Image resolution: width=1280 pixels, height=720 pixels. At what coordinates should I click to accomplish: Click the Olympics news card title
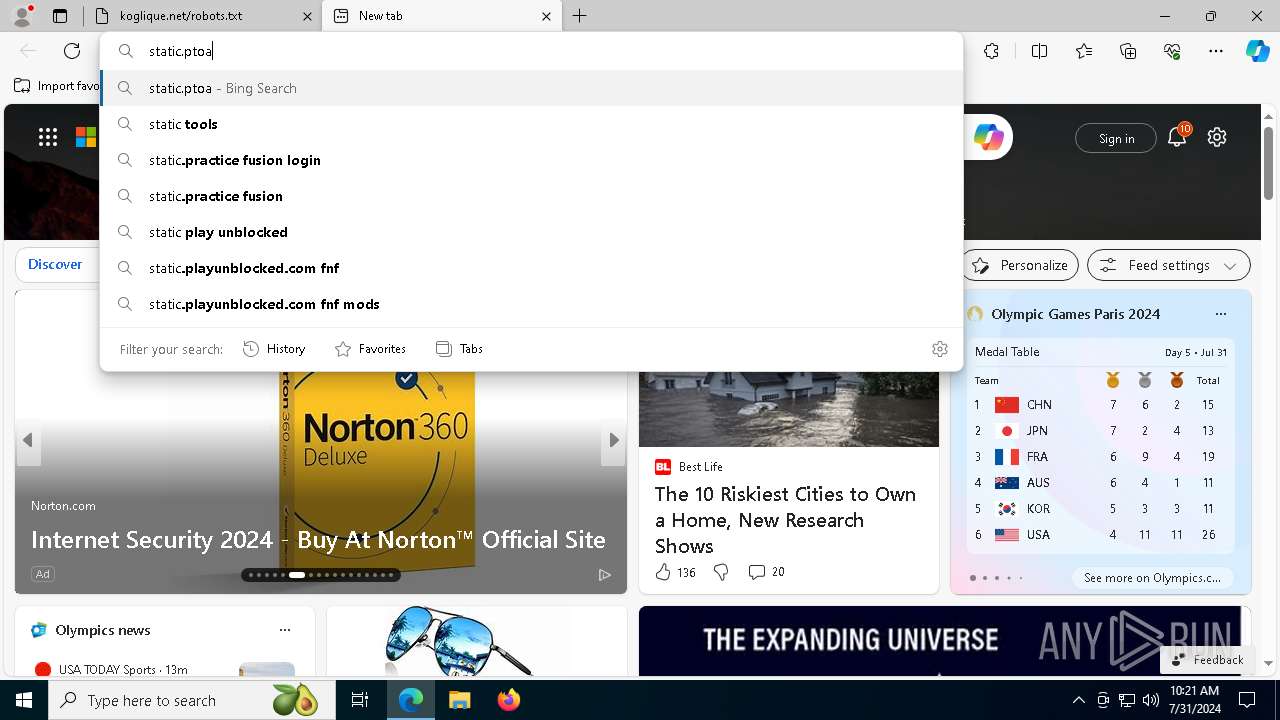click(103, 630)
